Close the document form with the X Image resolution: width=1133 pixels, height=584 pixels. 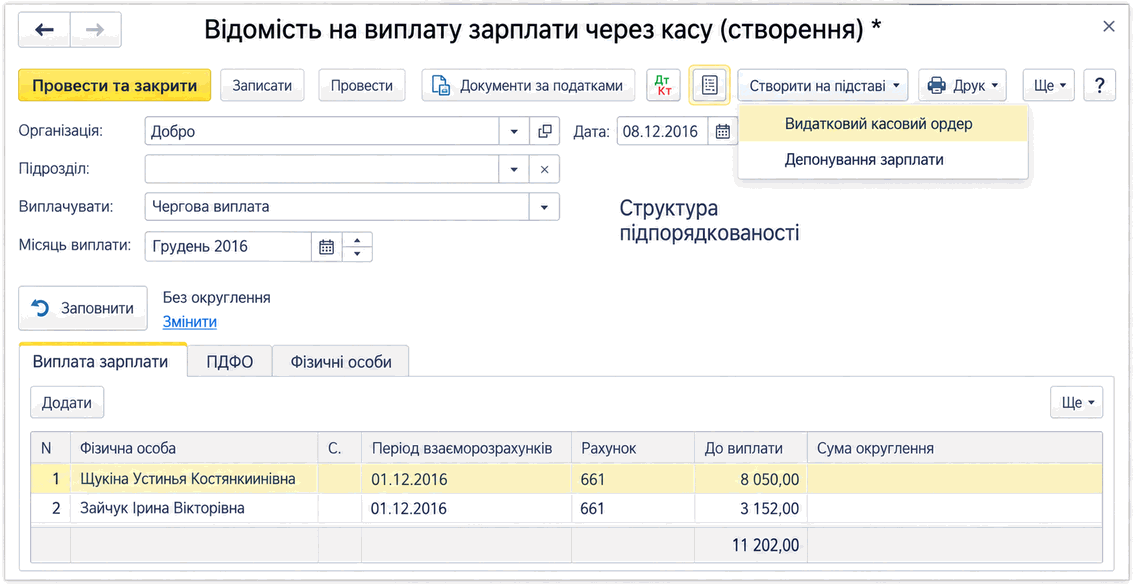pos(1108,27)
